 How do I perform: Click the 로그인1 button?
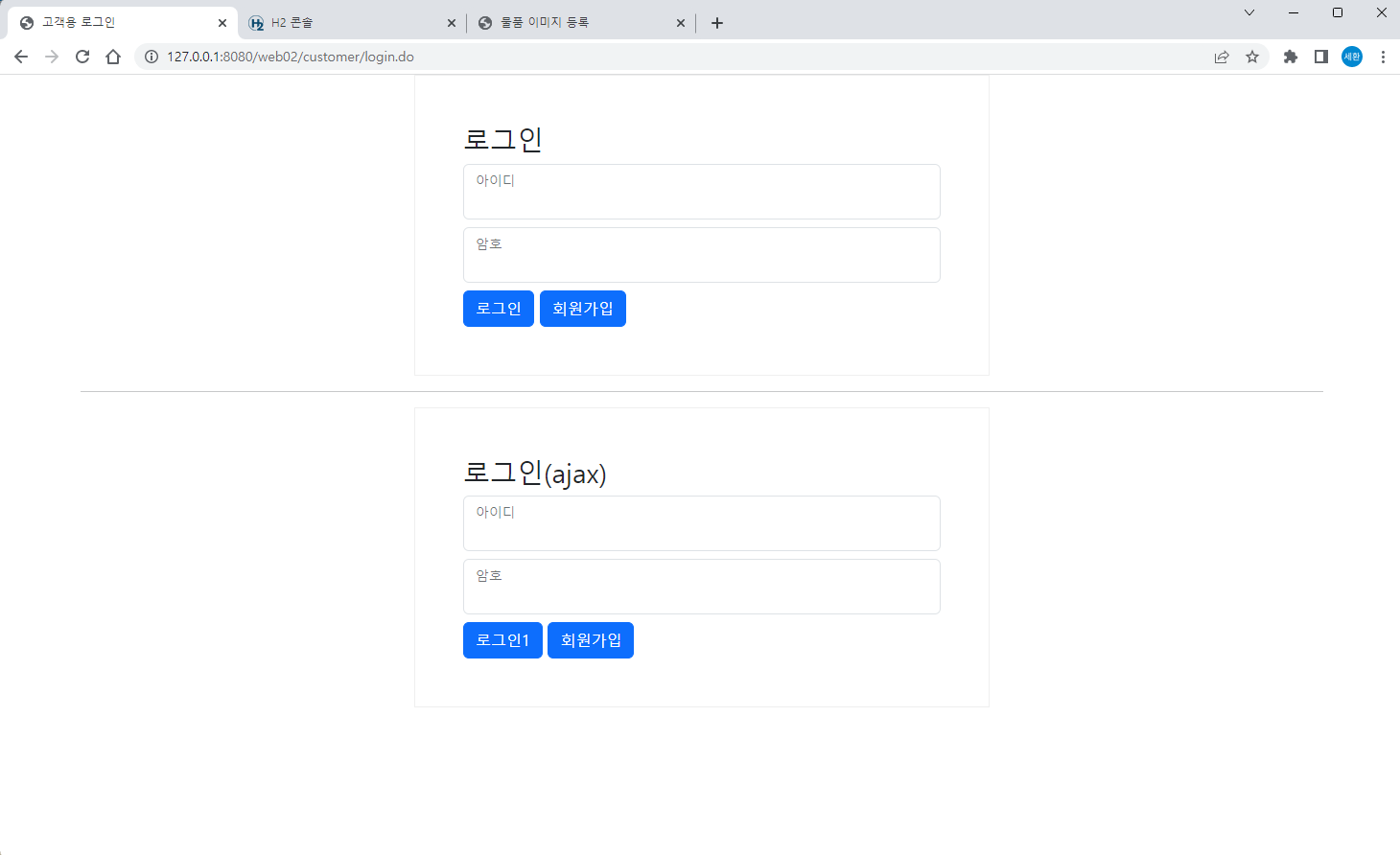click(x=502, y=640)
